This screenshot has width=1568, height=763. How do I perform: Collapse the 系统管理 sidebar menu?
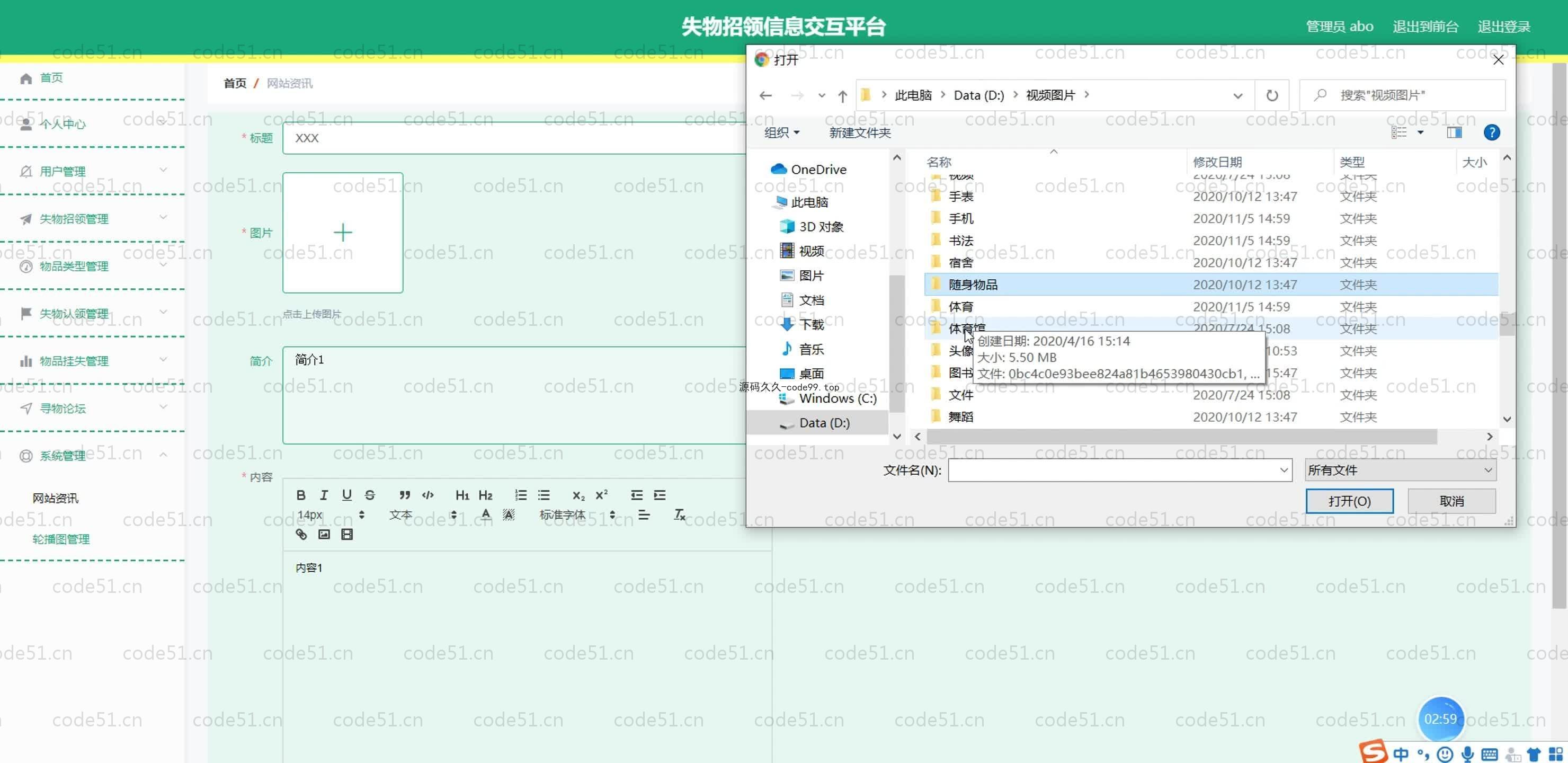(x=93, y=456)
